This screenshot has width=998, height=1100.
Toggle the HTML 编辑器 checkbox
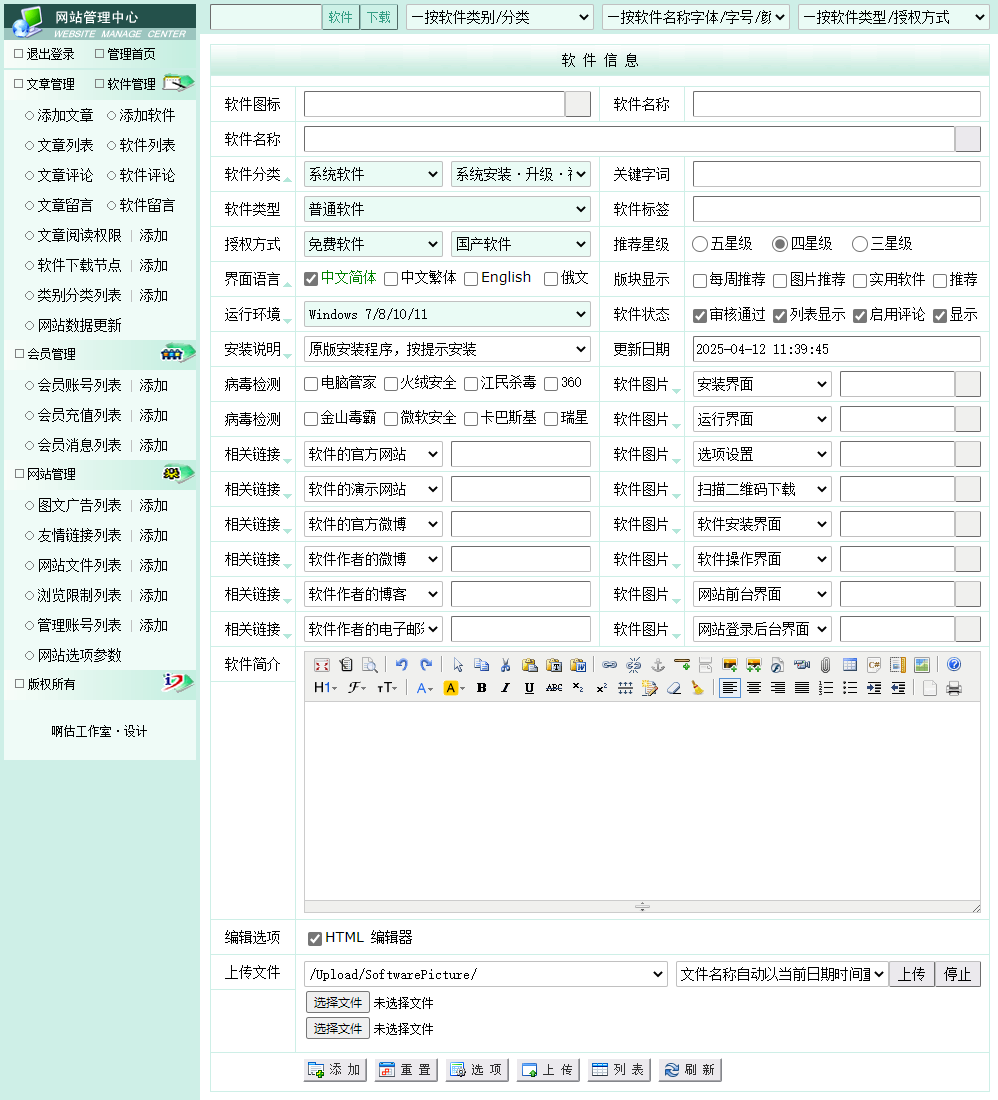(x=315, y=939)
